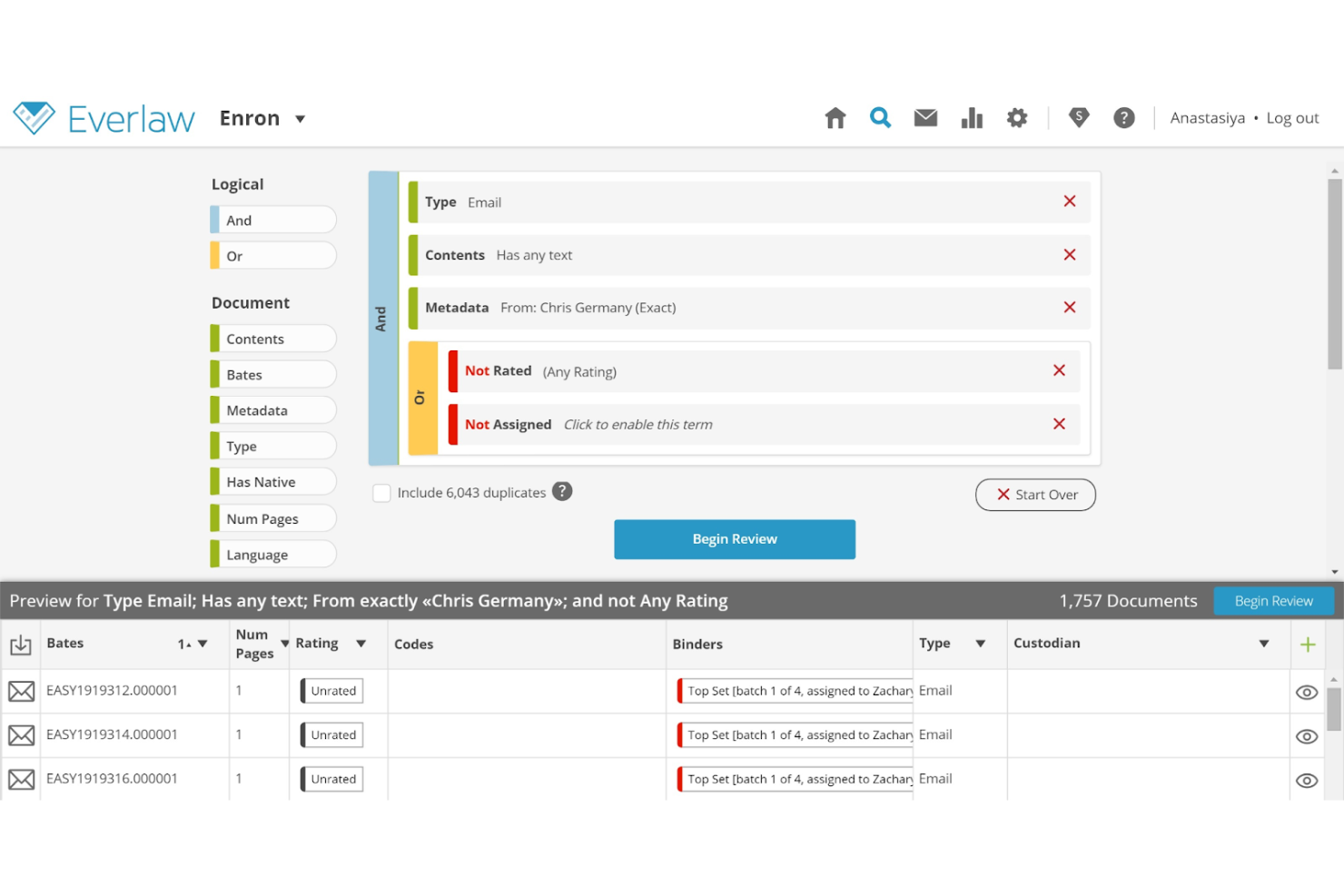The image size is (1344, 896).
Task: Open the Help question mark icon
Action: pos(1124,118)
